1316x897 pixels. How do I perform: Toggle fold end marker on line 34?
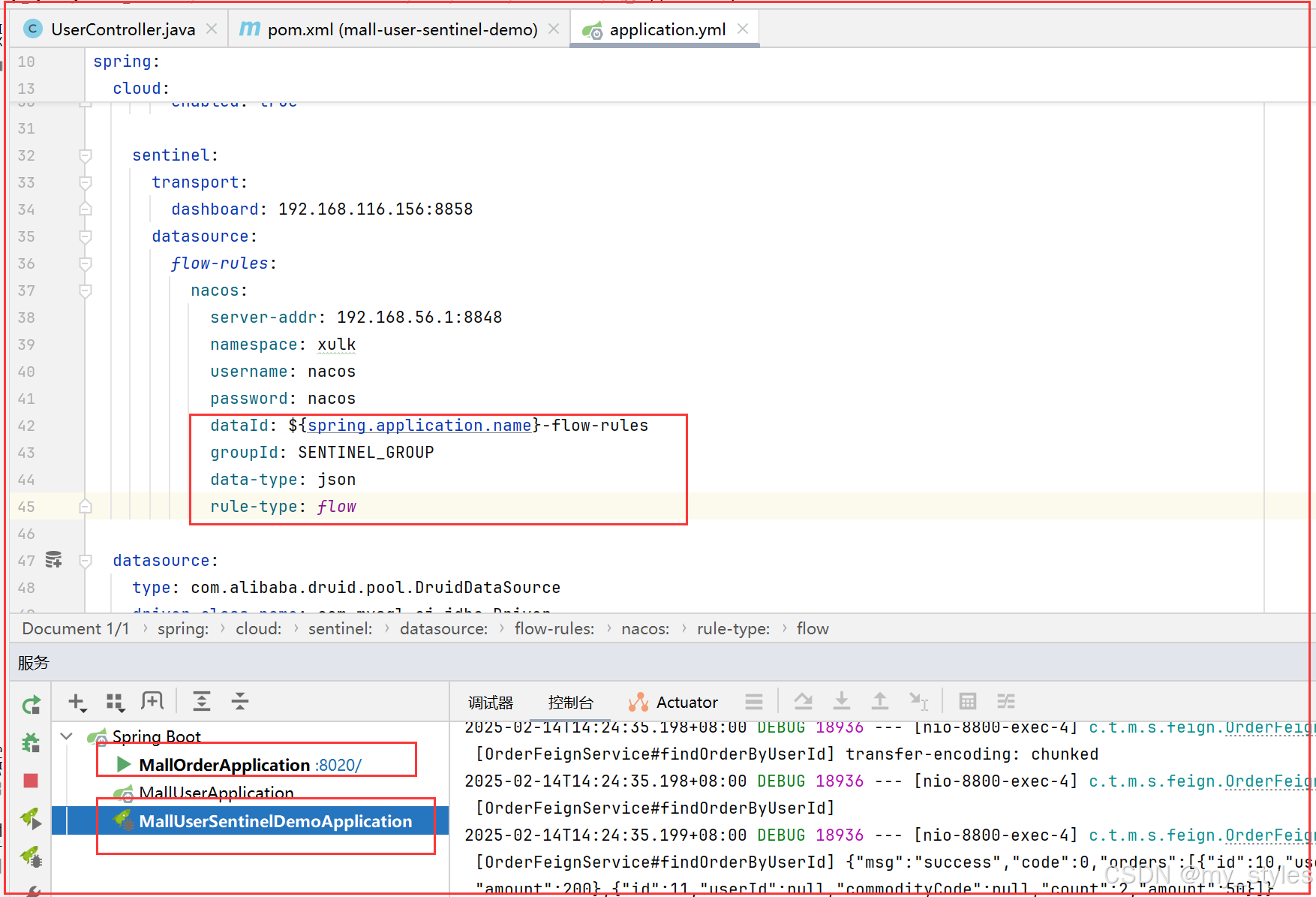click(86, 209)
